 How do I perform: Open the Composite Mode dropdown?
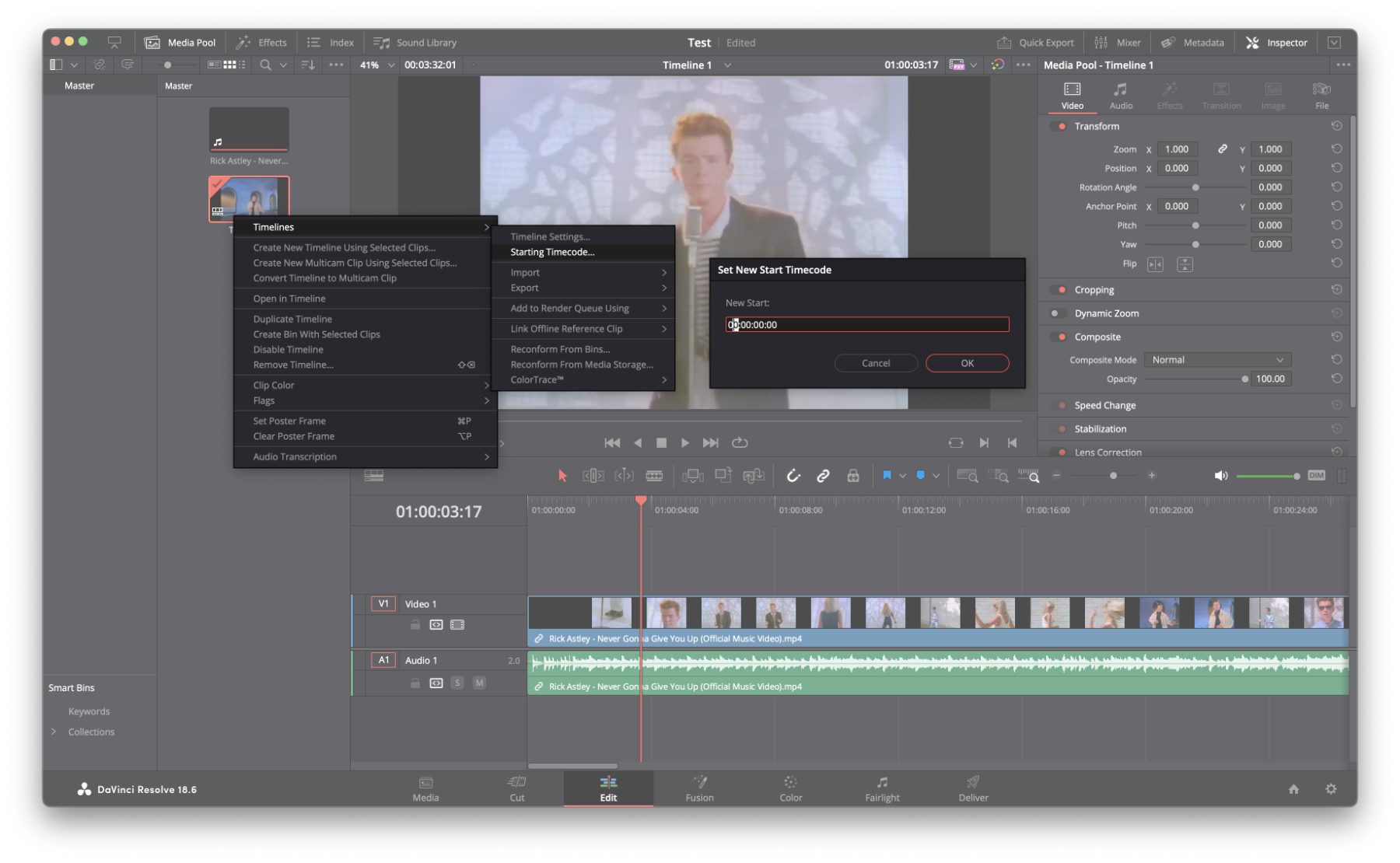[x=1216, y=360]
